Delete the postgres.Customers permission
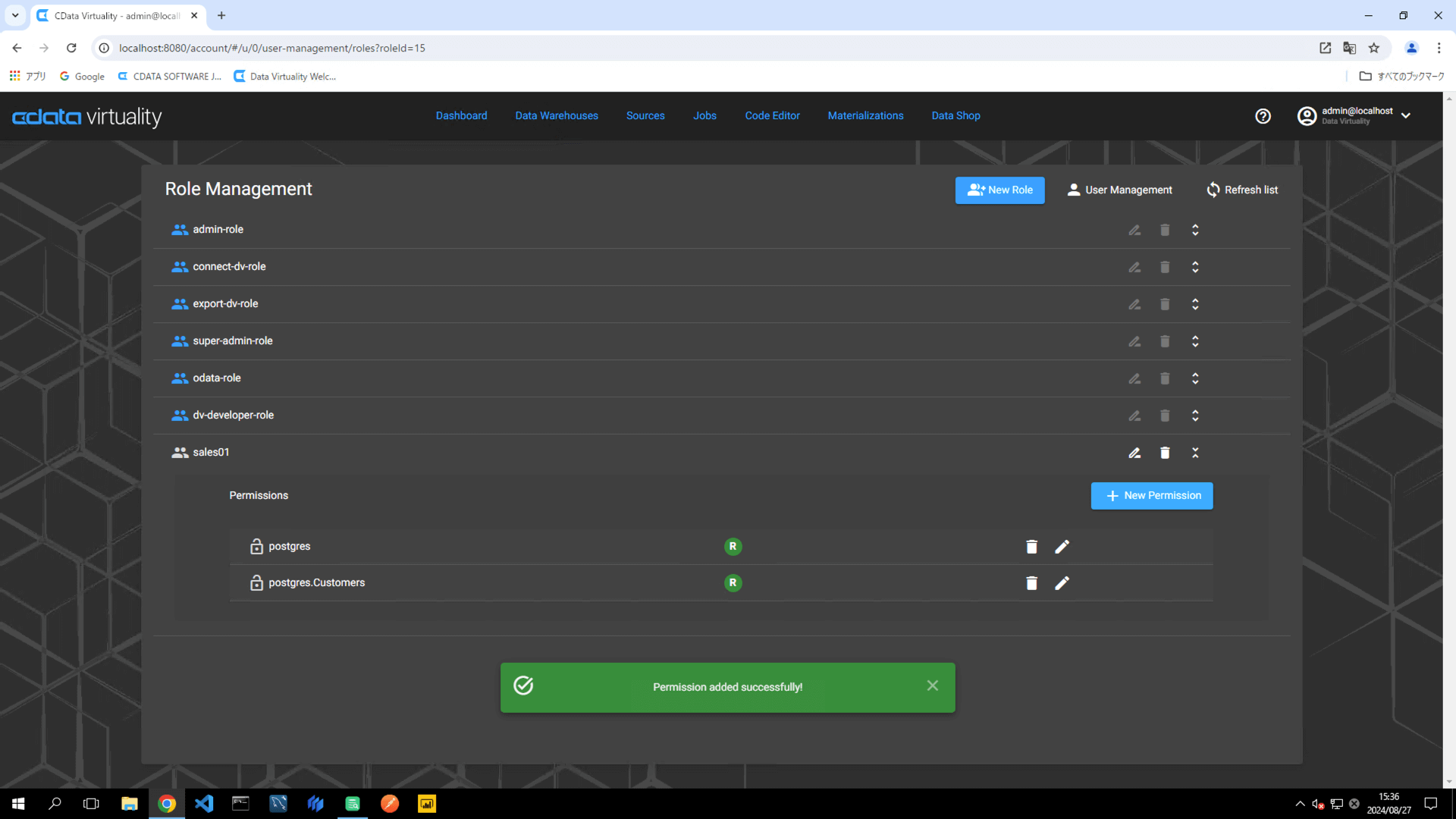Viewport: 1456px width, 819px height. (1031, 583)
